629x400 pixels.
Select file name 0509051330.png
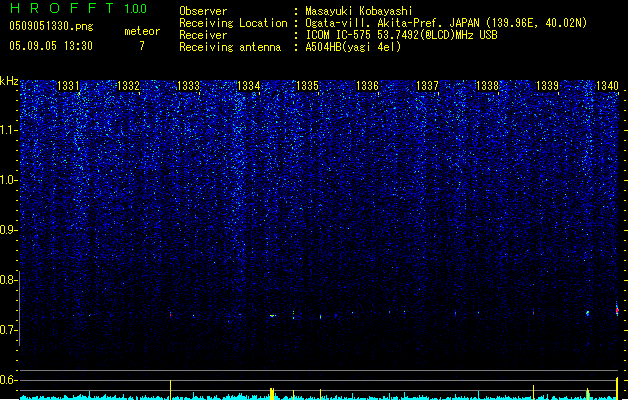(x=51, y=26)
